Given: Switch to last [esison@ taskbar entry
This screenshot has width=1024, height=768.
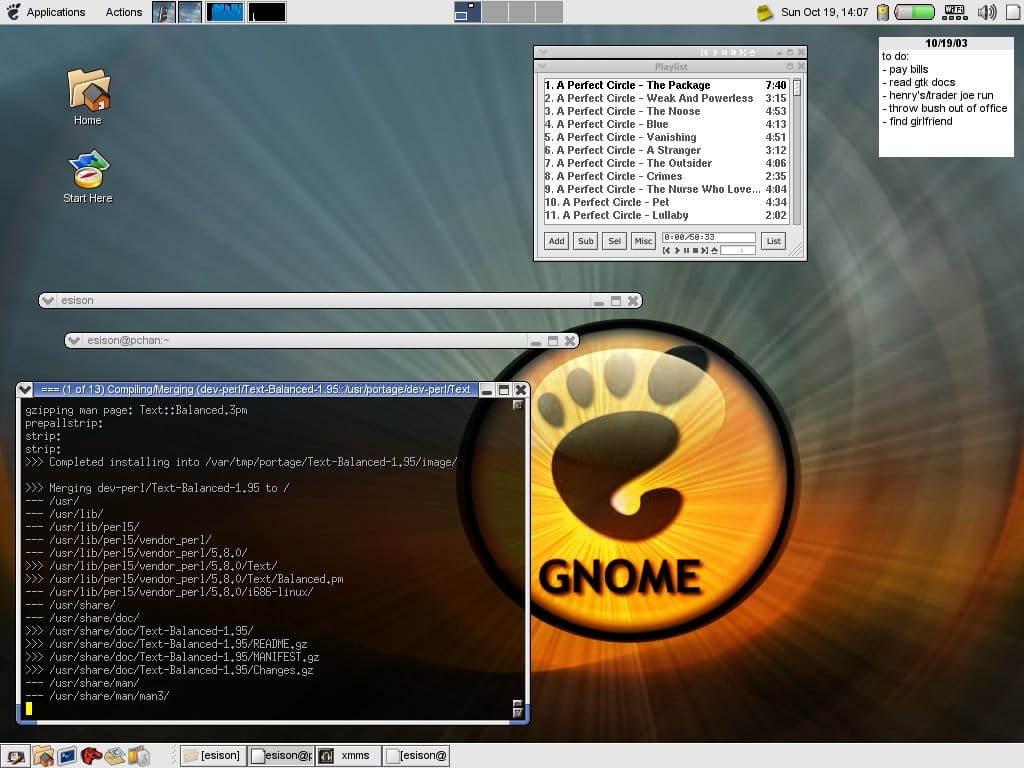Looking at the screenshot, I should point(417,756).
